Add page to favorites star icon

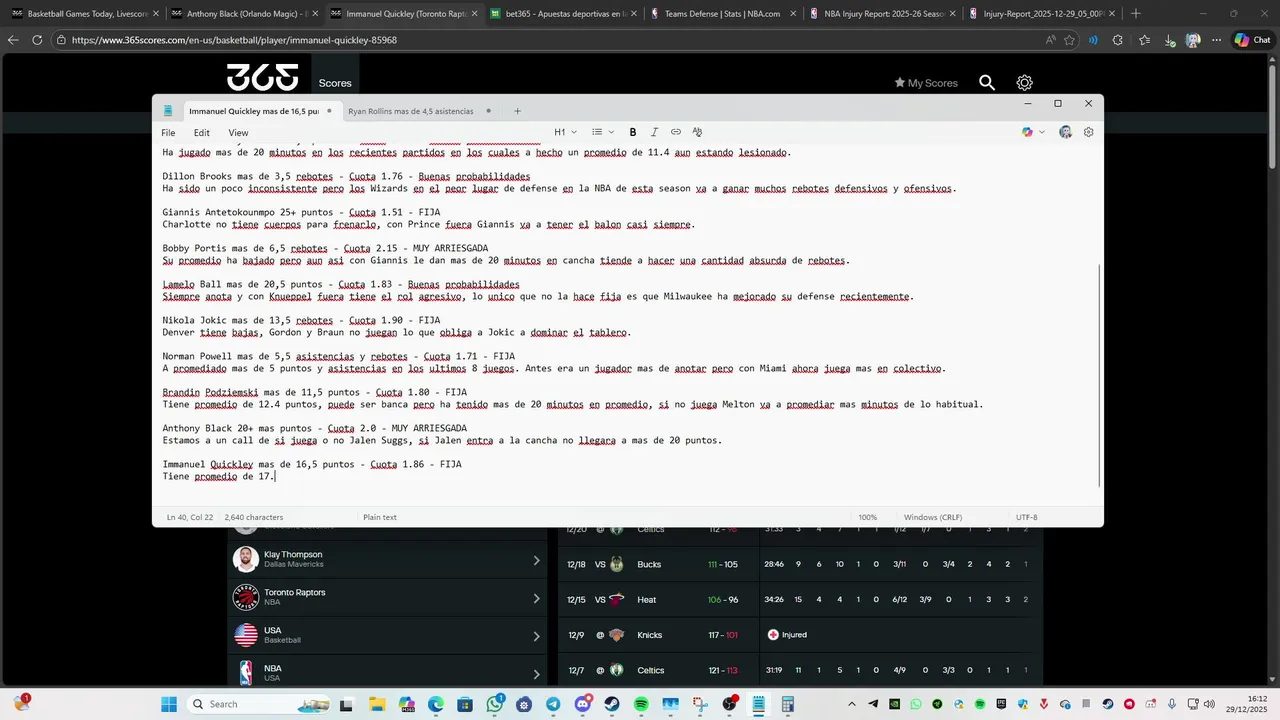[1069, 40]
